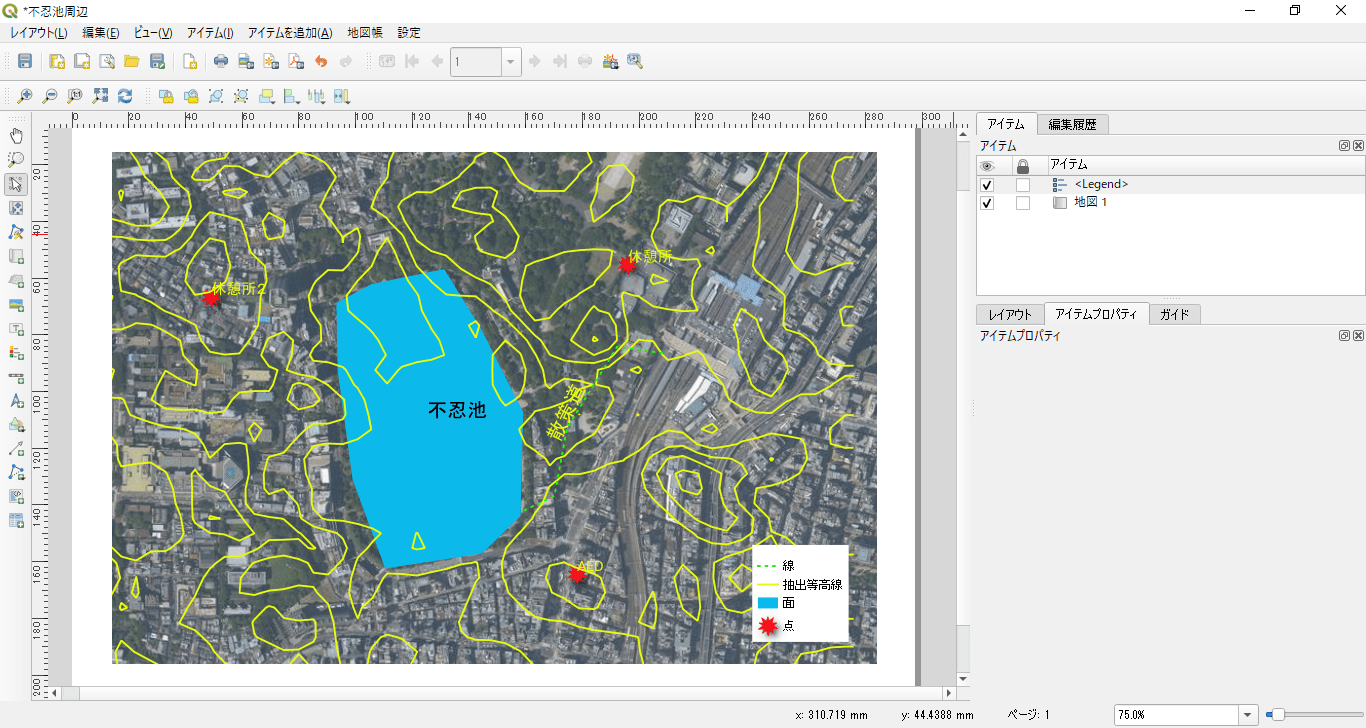Open the 編集 menu
This screenshot has height=728, width=1366.
[x=101, y=33]
